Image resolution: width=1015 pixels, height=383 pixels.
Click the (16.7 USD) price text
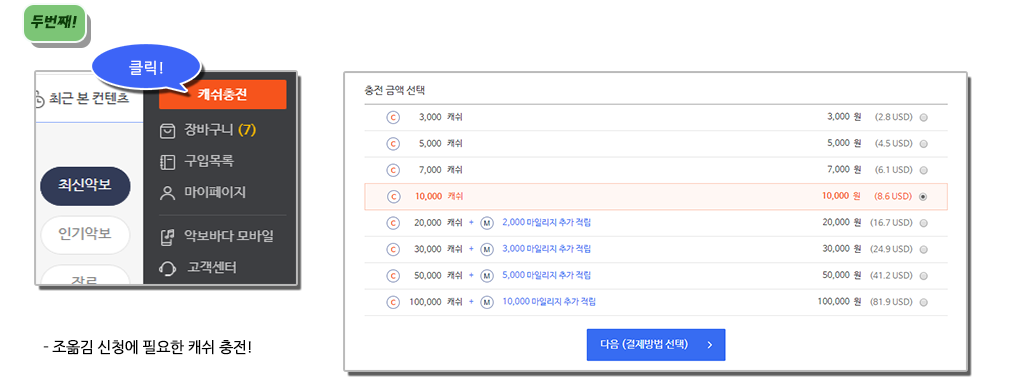click(x=890, y=223)
